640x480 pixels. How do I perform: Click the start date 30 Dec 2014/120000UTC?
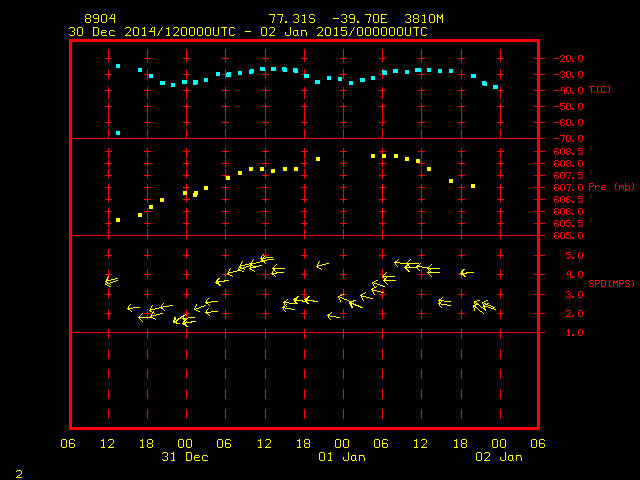(152, 32)
